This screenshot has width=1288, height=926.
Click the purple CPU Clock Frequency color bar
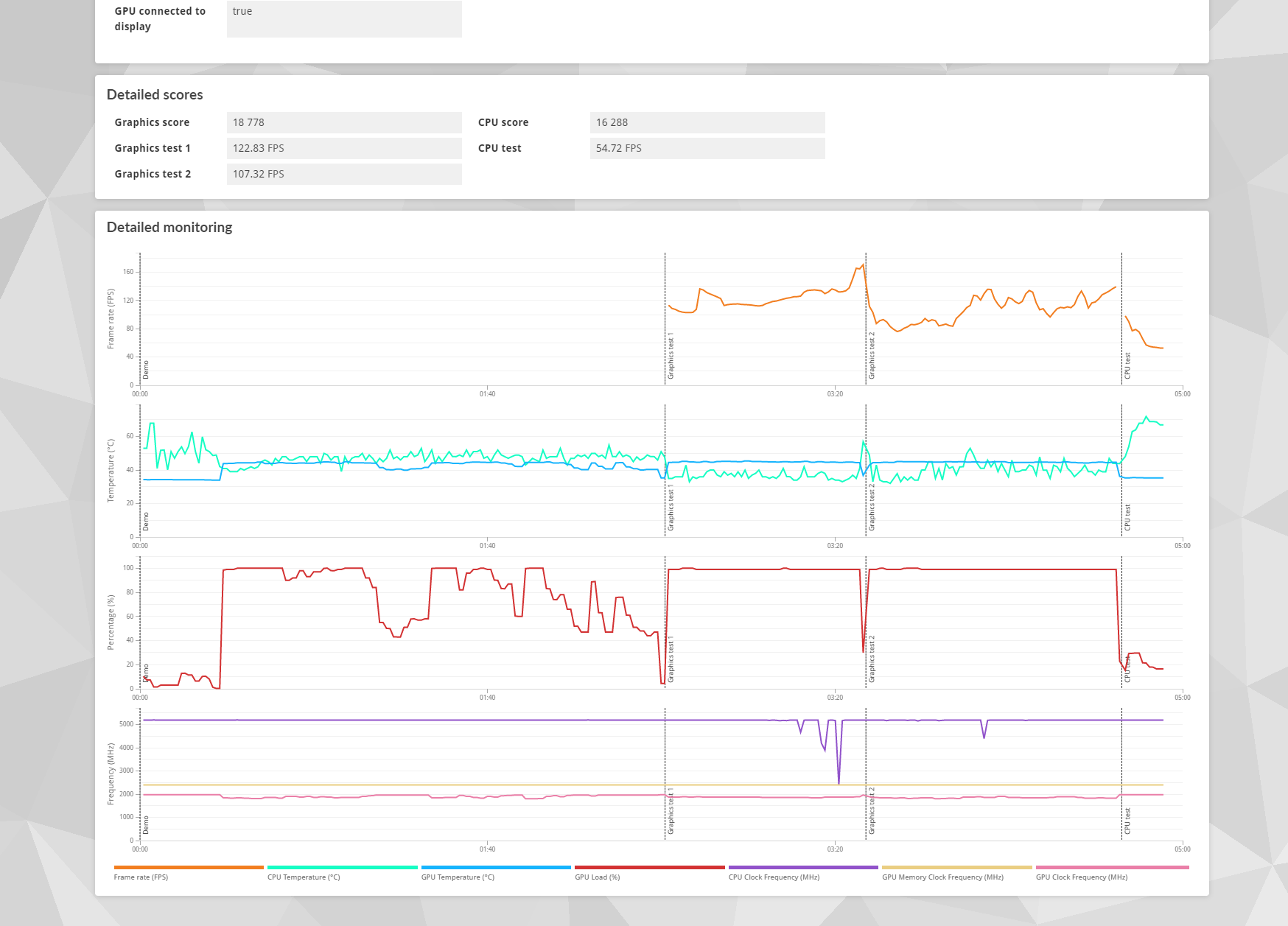pyautogui.click(x=803, y=867)
